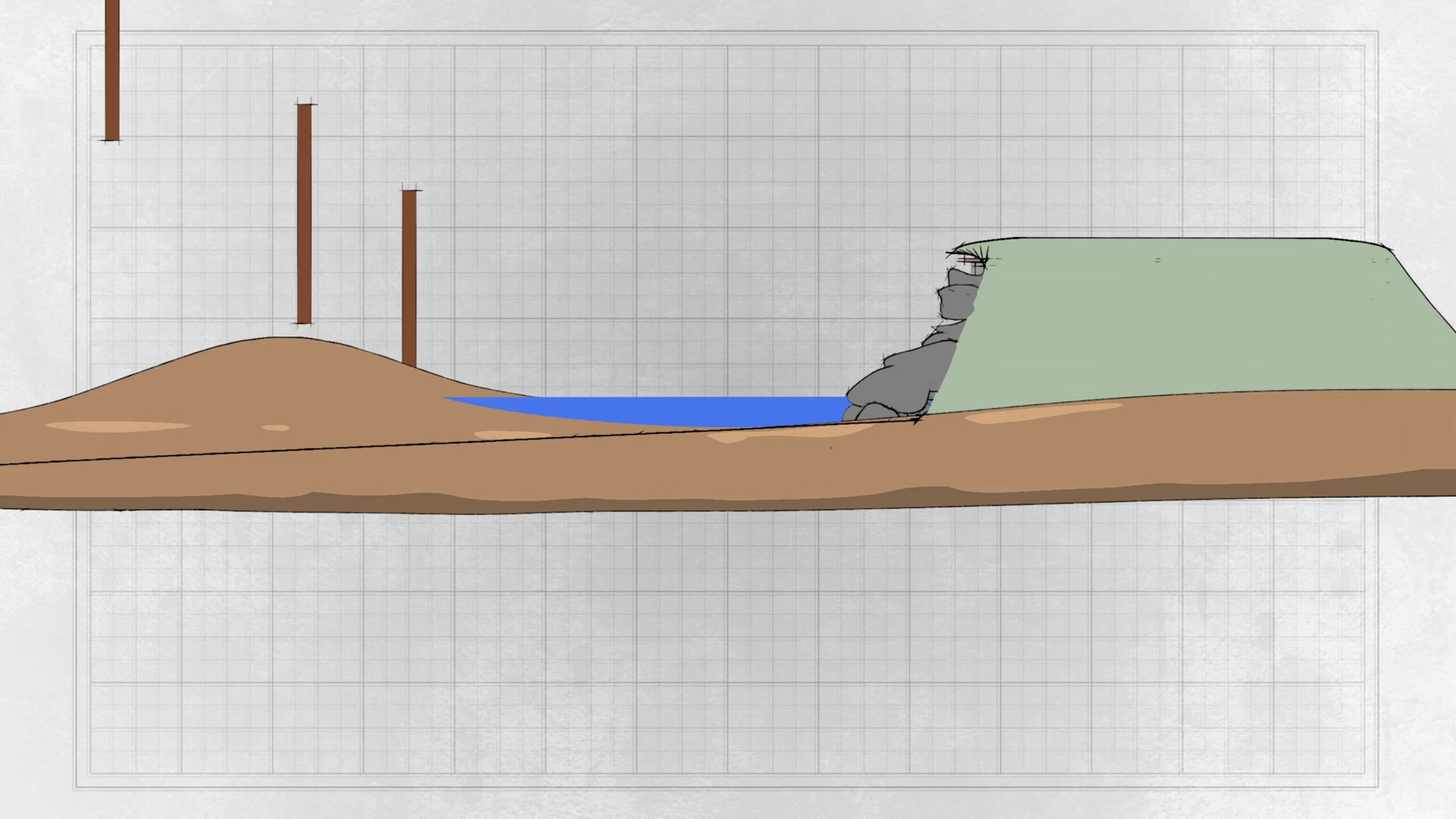Screen dimensions: 1456x819
Task: Click the small oval light patch on ground
Action: [x=276, y=428]
